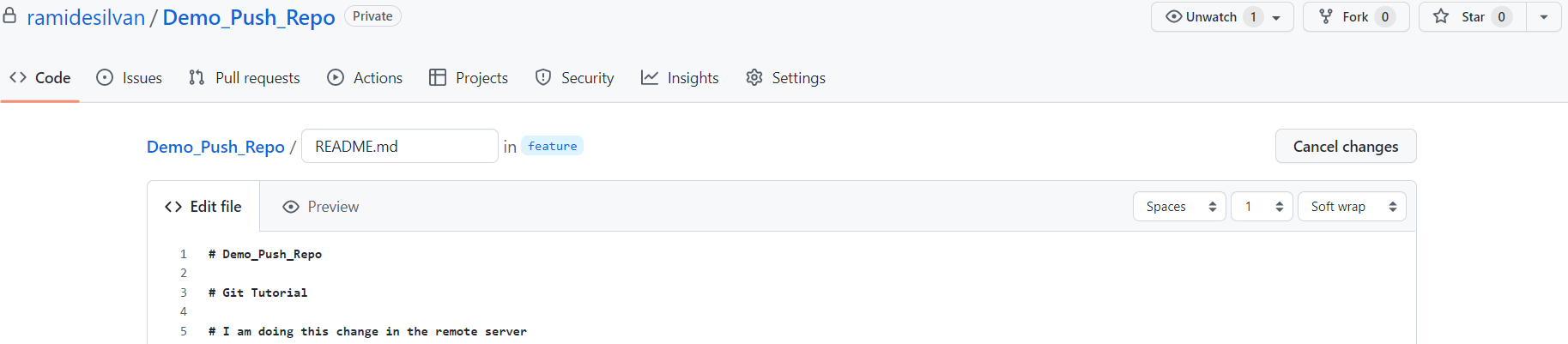The width and height of the screenshot is (1568, 344).
Task: Select the Edit file tab
Action: 203,207
